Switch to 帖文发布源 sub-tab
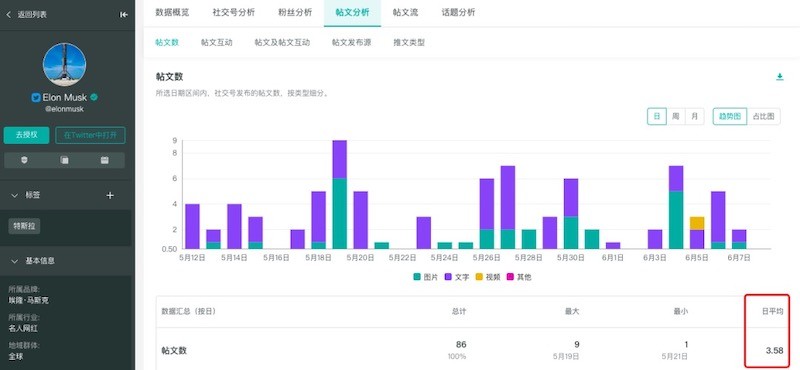800x370 pixels. [352, 43]
